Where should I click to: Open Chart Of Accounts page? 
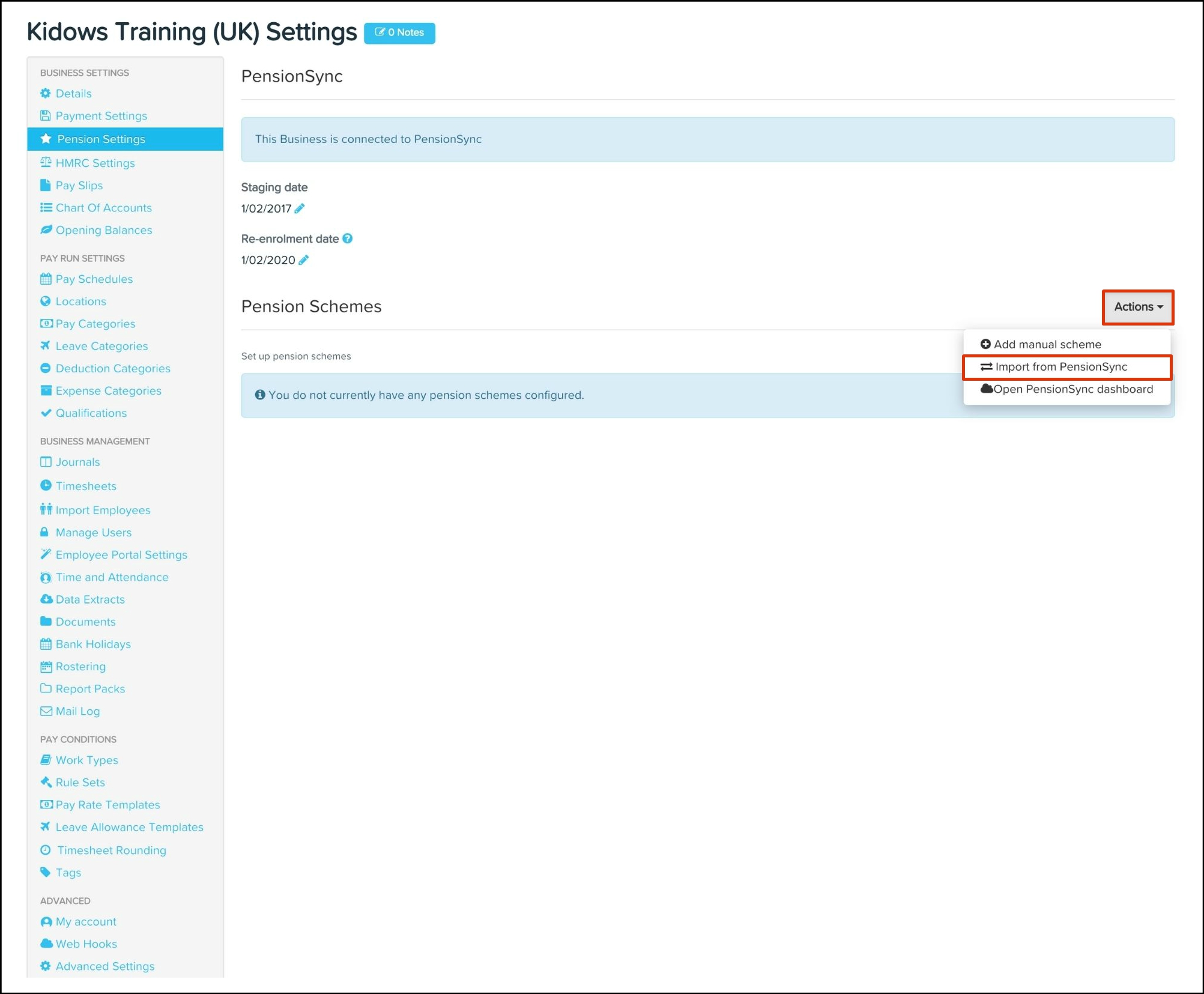pyautogui.click(x=103, y=208)
